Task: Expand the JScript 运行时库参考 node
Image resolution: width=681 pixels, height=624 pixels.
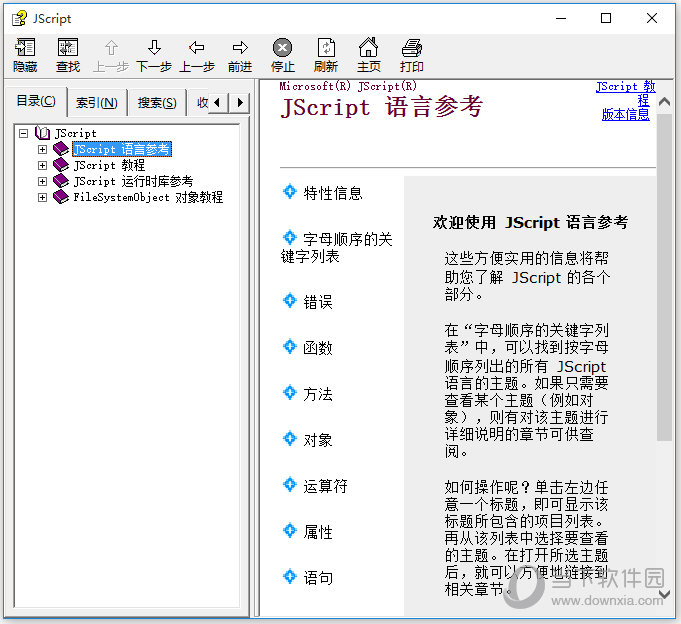Action: pos(42,182)
